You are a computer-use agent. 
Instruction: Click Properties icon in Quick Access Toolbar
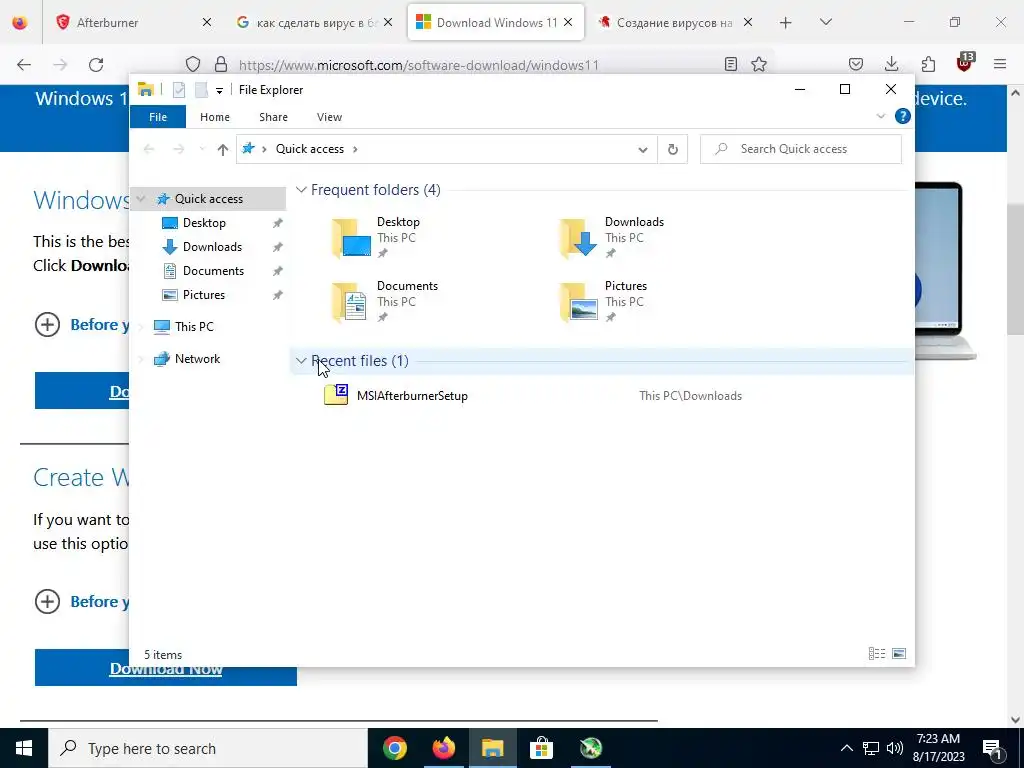click(x=179, y=90)
